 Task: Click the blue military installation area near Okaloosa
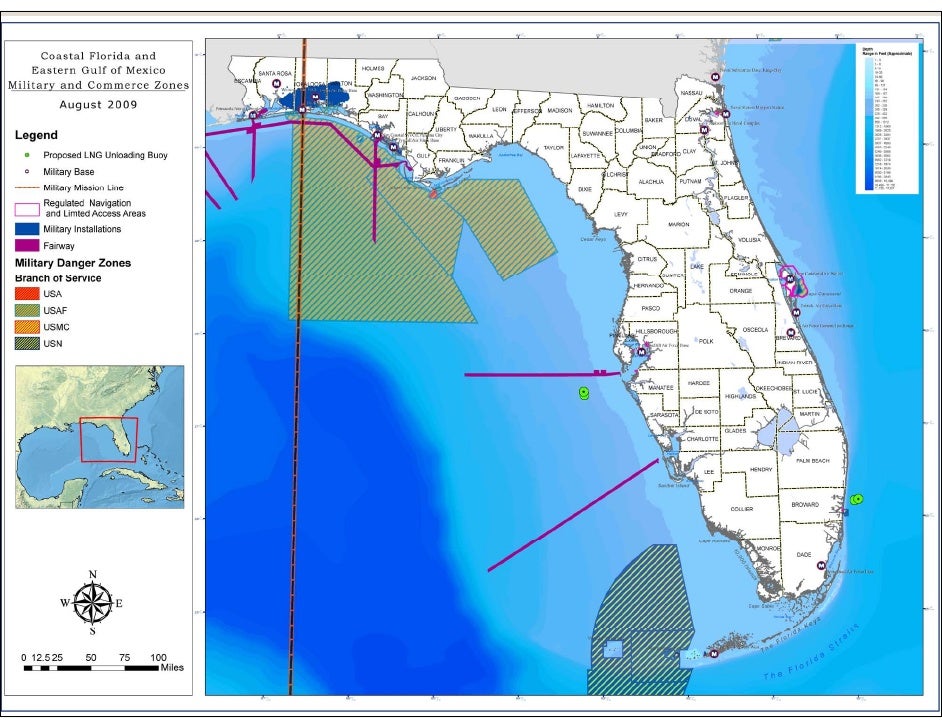point(315,98)
